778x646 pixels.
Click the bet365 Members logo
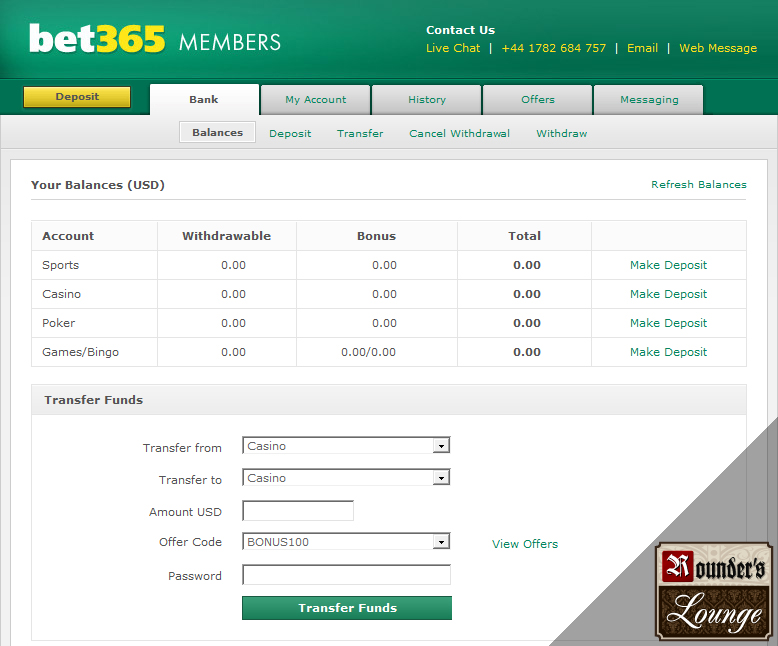click(155, 39)
